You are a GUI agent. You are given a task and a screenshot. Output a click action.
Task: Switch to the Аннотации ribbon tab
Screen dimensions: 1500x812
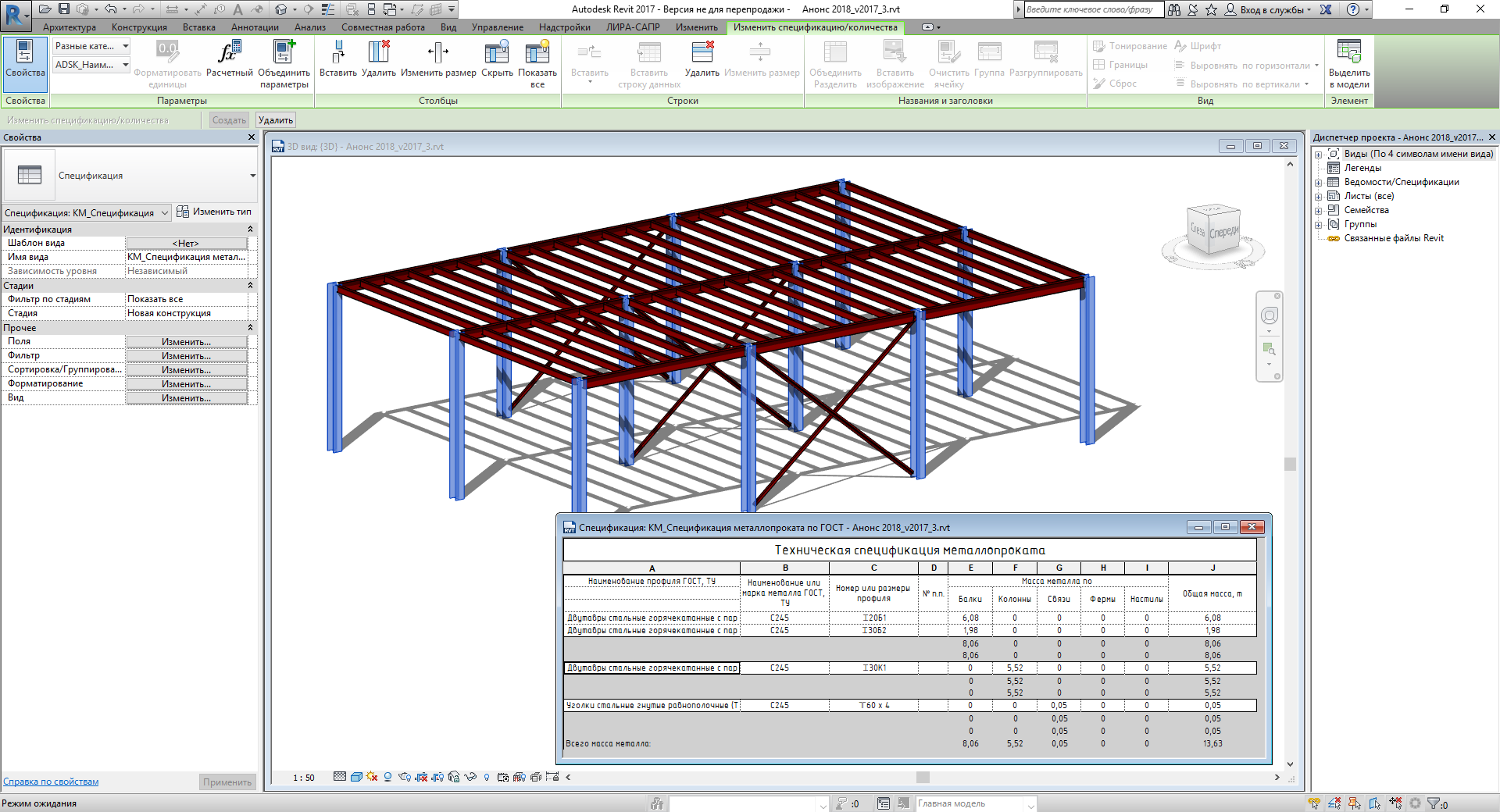click(255, 27)
